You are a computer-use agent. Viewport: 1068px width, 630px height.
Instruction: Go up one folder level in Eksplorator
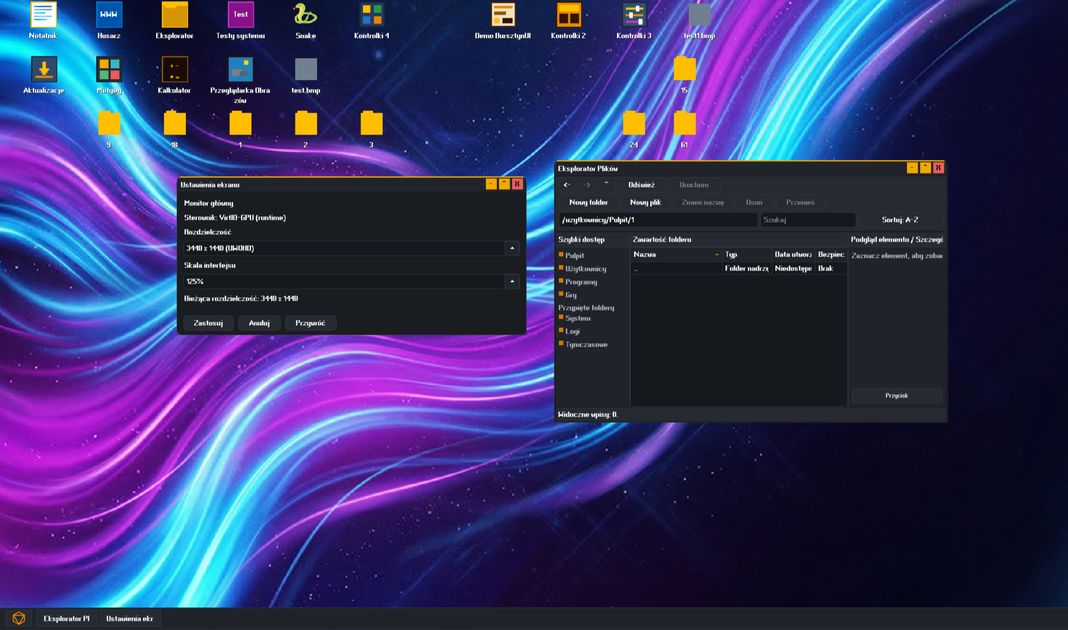[606, 185]
